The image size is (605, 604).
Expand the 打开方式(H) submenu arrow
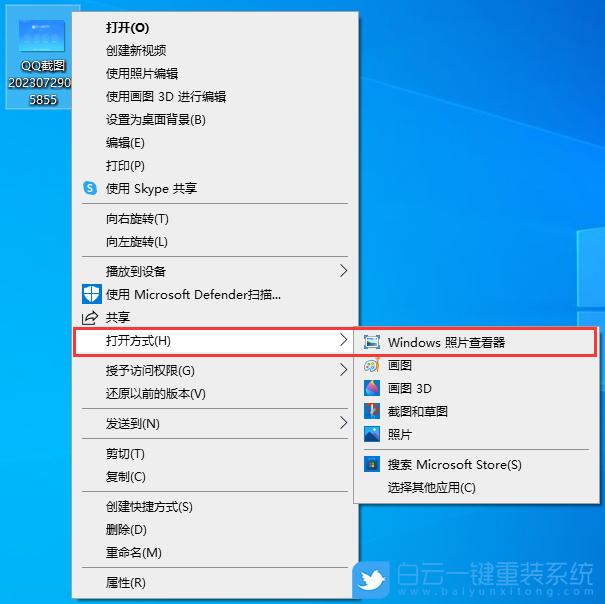pyautogui.click(x=343, y=340)
